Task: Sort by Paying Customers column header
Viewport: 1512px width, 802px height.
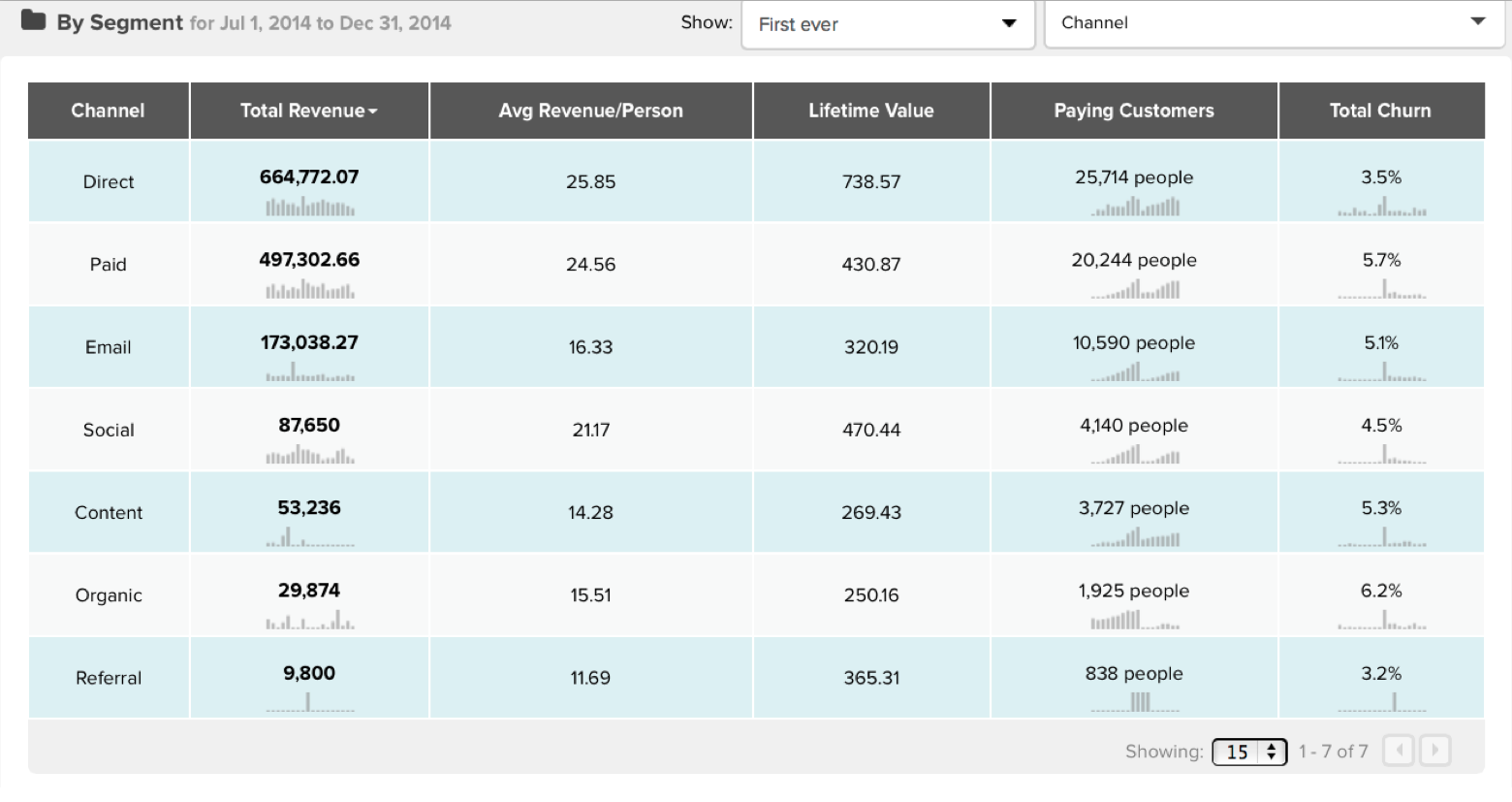Action: coord(1134,111)
